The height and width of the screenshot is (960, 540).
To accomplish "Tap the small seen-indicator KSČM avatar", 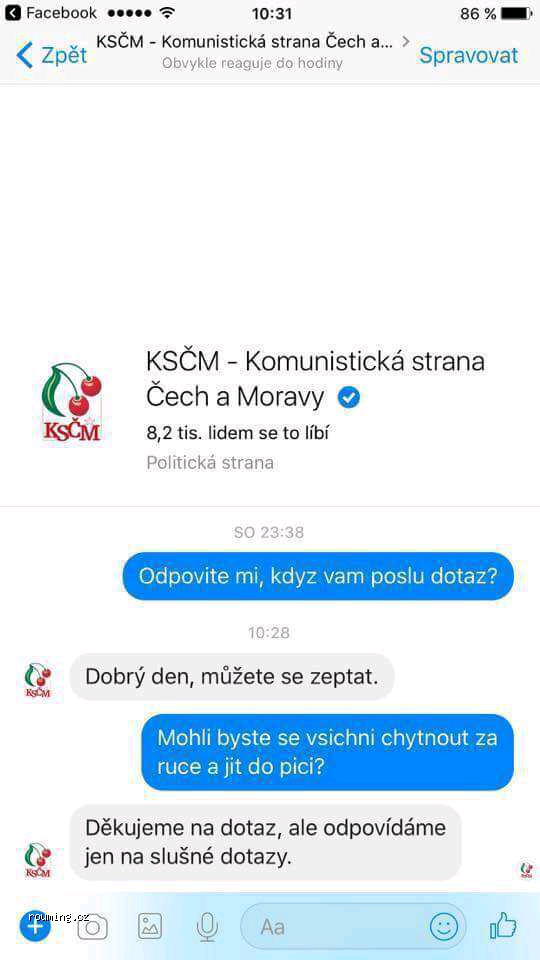I will pos(527,869).
